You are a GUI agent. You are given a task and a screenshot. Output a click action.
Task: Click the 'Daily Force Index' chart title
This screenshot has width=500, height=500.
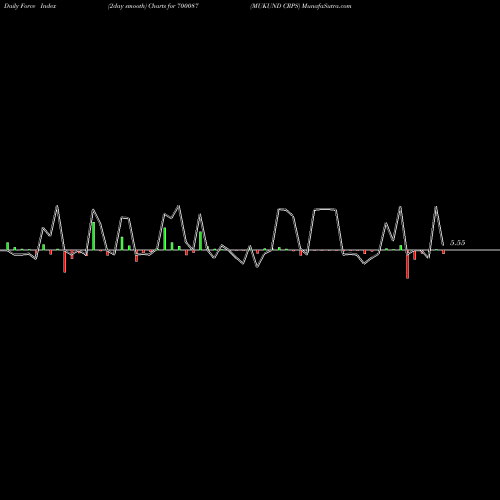click(30, 6)
